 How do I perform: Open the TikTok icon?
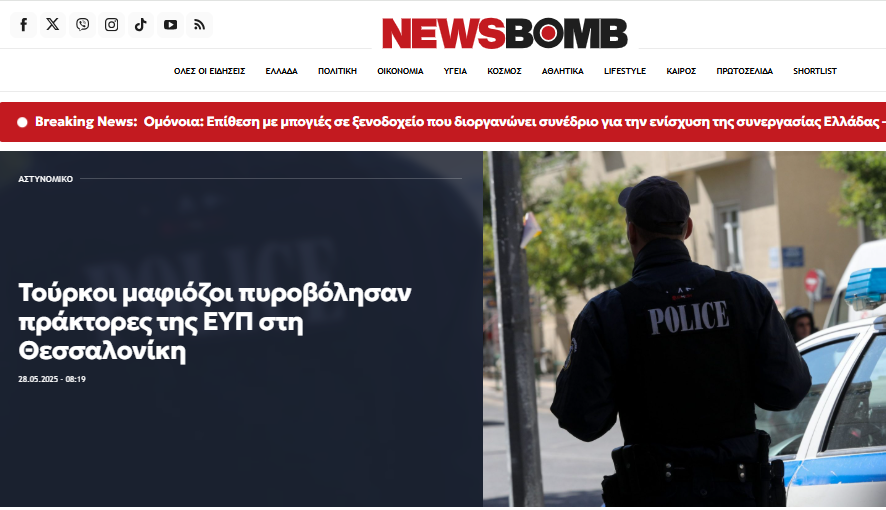pyautogui.click(x=141, y=25)
